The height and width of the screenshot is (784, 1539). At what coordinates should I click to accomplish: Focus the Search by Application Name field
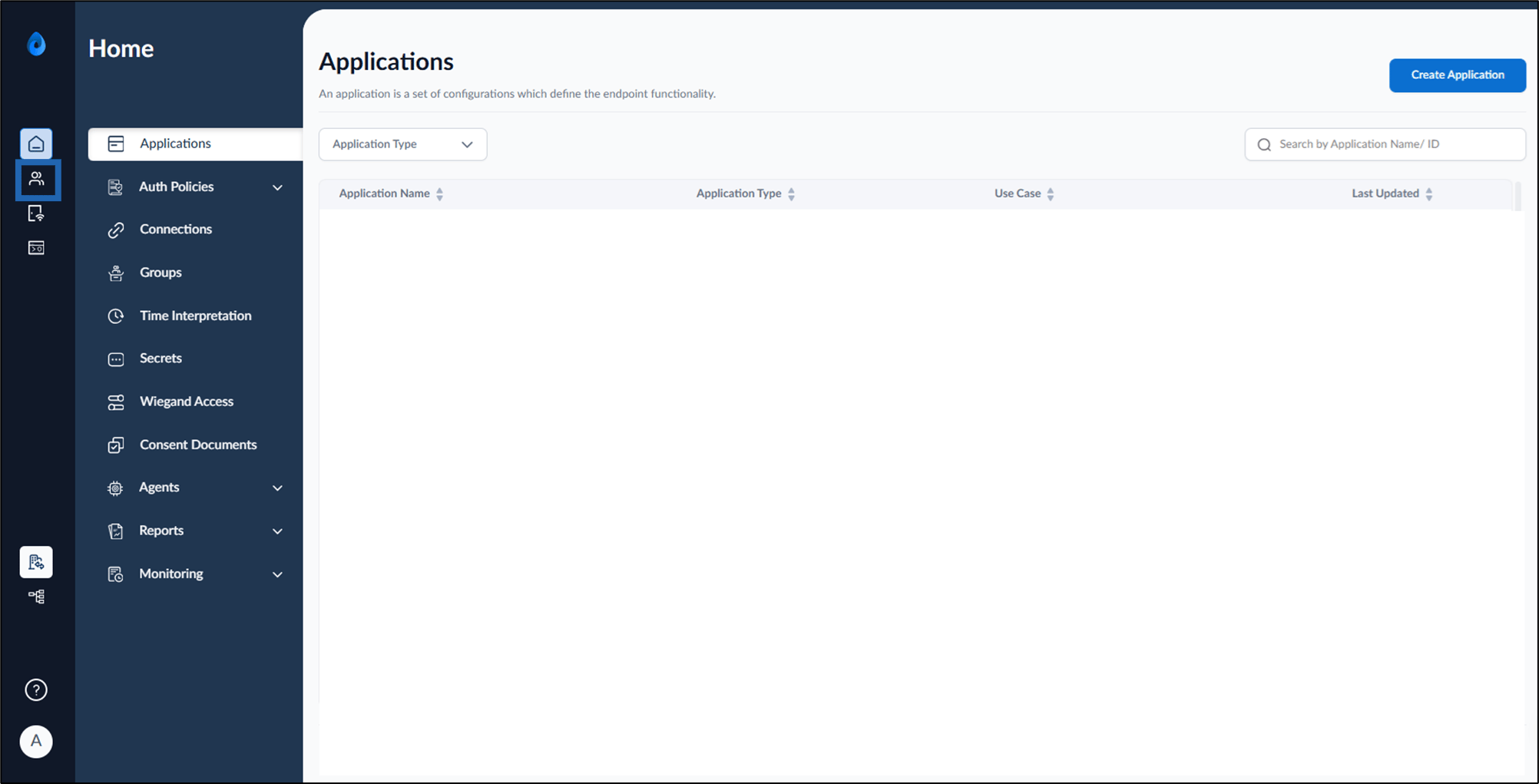point(1385,144)
